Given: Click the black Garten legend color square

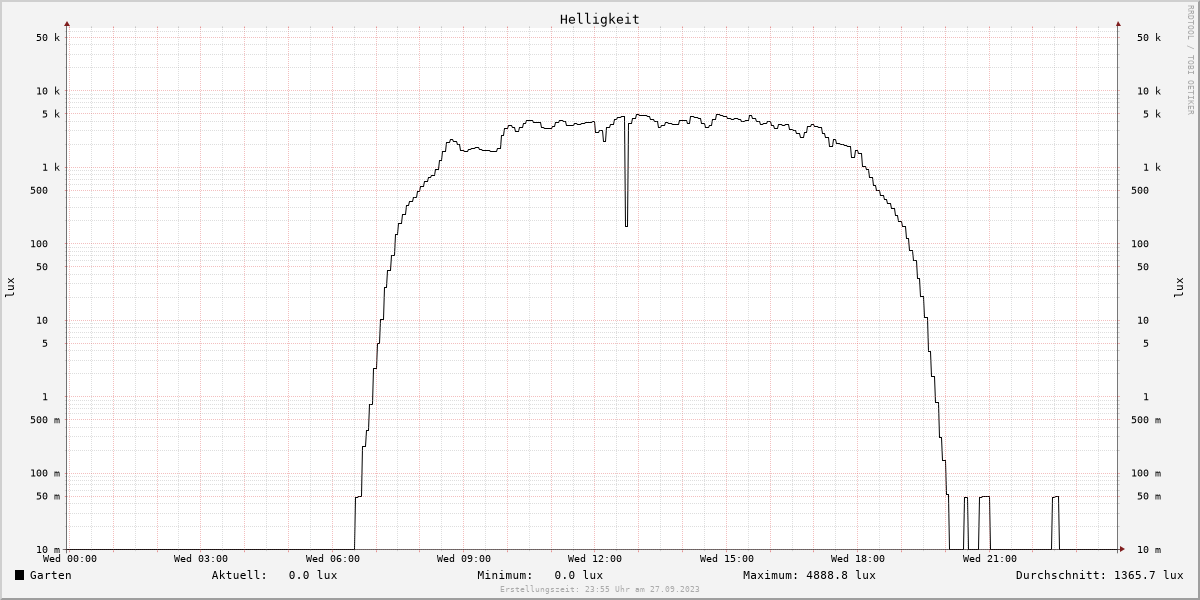Looking at the screenshot, I should pyautogui.click(x=19, y=575).
